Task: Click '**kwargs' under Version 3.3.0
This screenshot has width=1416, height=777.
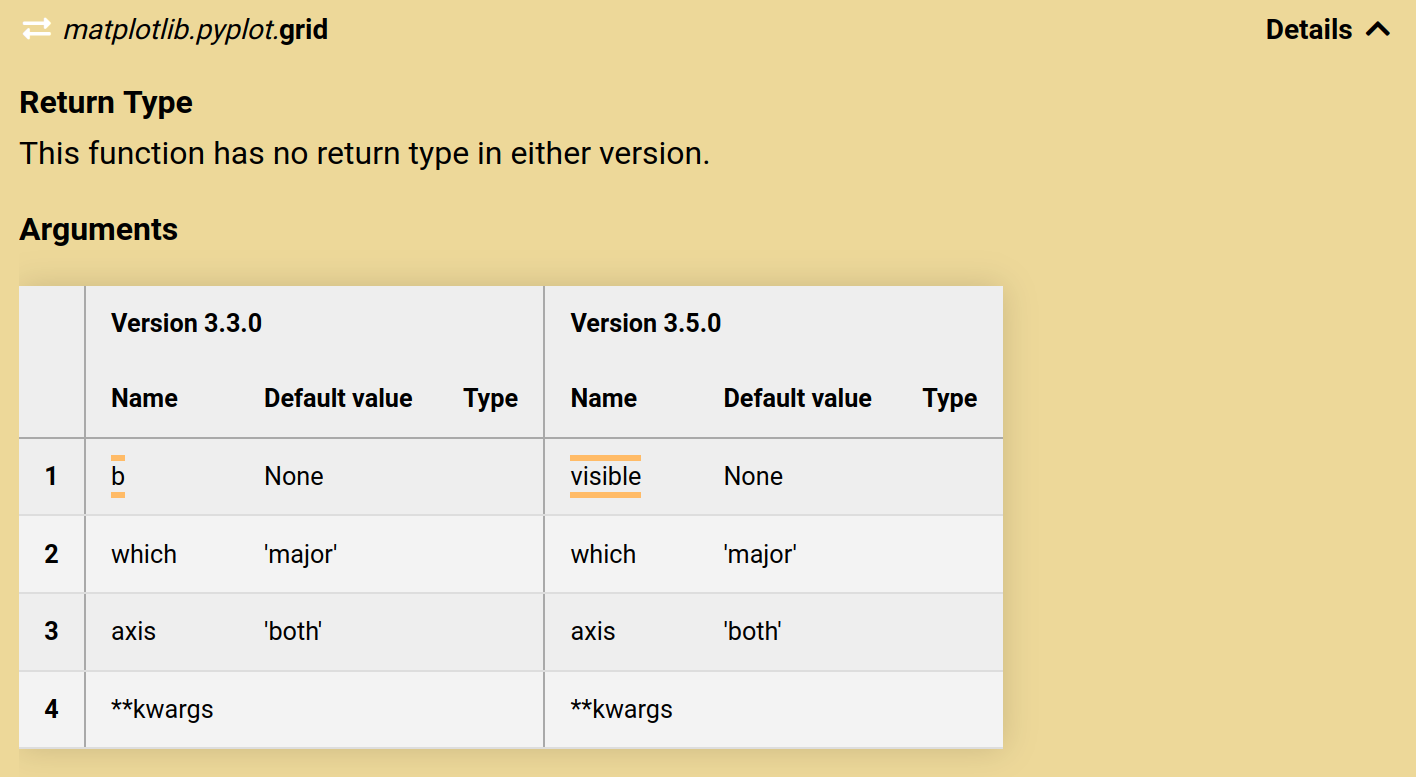Action: pos(162,710)
